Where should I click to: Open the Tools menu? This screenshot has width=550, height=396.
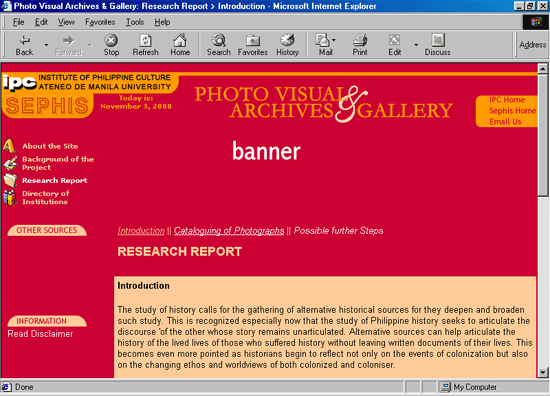point(135,22)
